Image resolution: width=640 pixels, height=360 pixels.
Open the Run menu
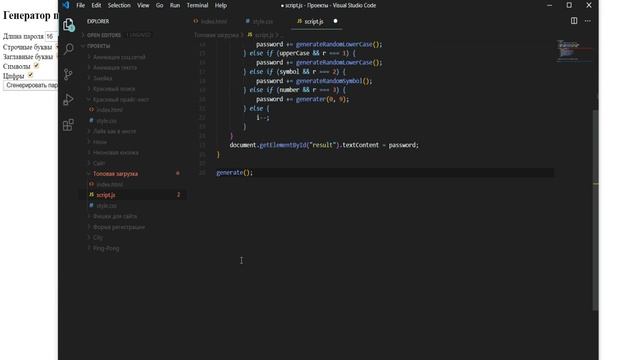pos(175,5)
